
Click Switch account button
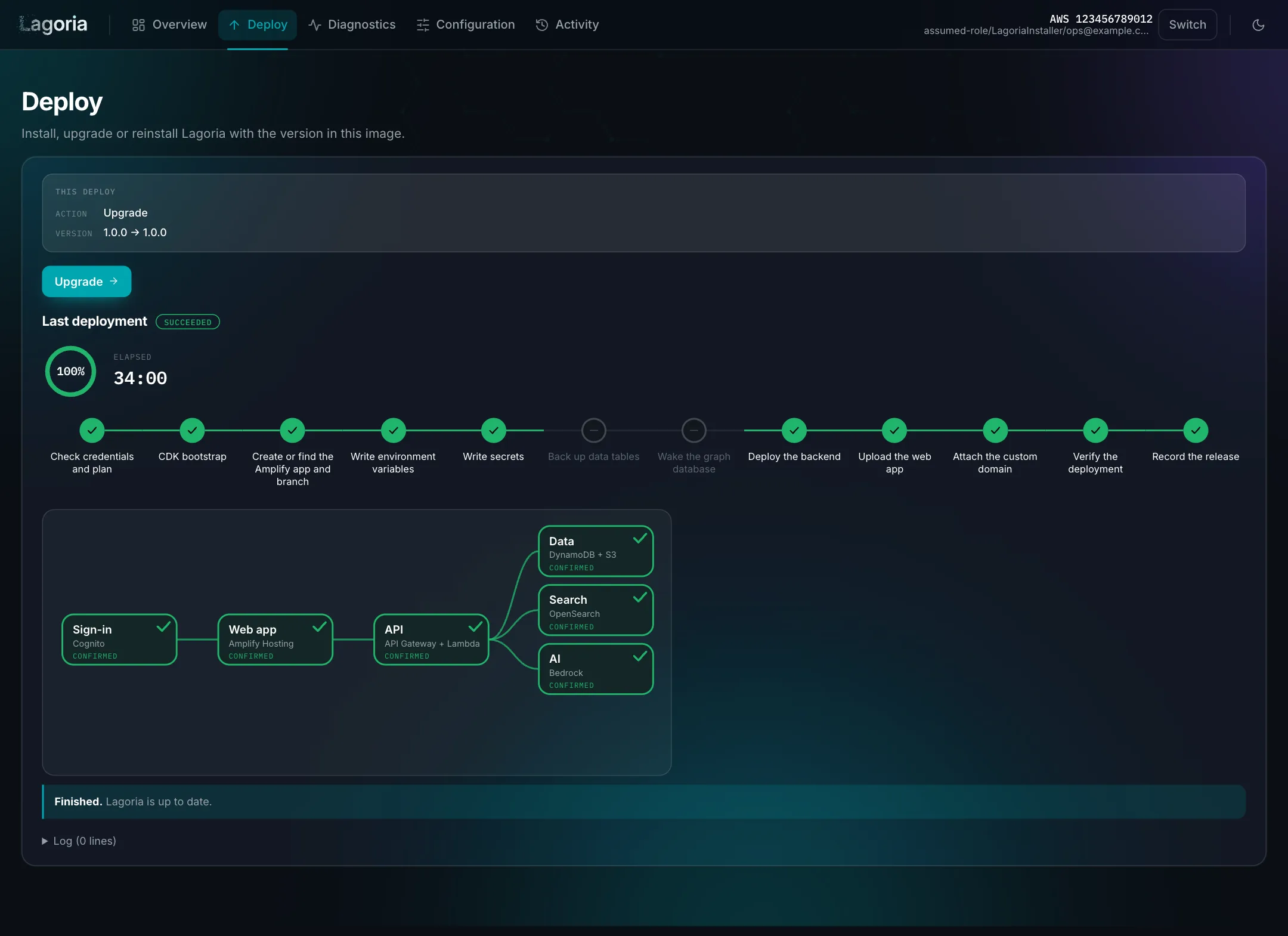click(x=1187, y=24)
